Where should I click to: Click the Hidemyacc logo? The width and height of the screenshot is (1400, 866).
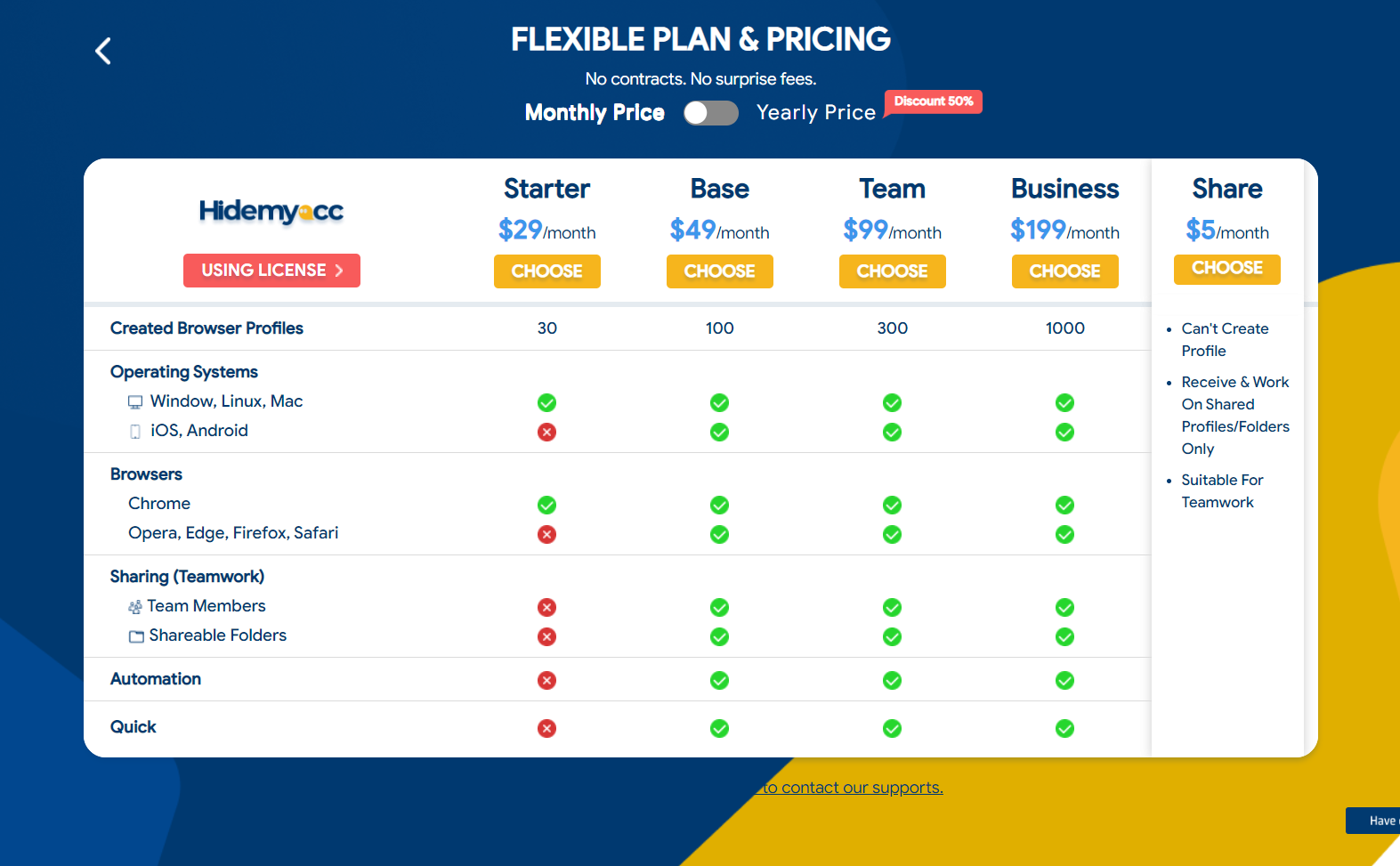[271, 212]
